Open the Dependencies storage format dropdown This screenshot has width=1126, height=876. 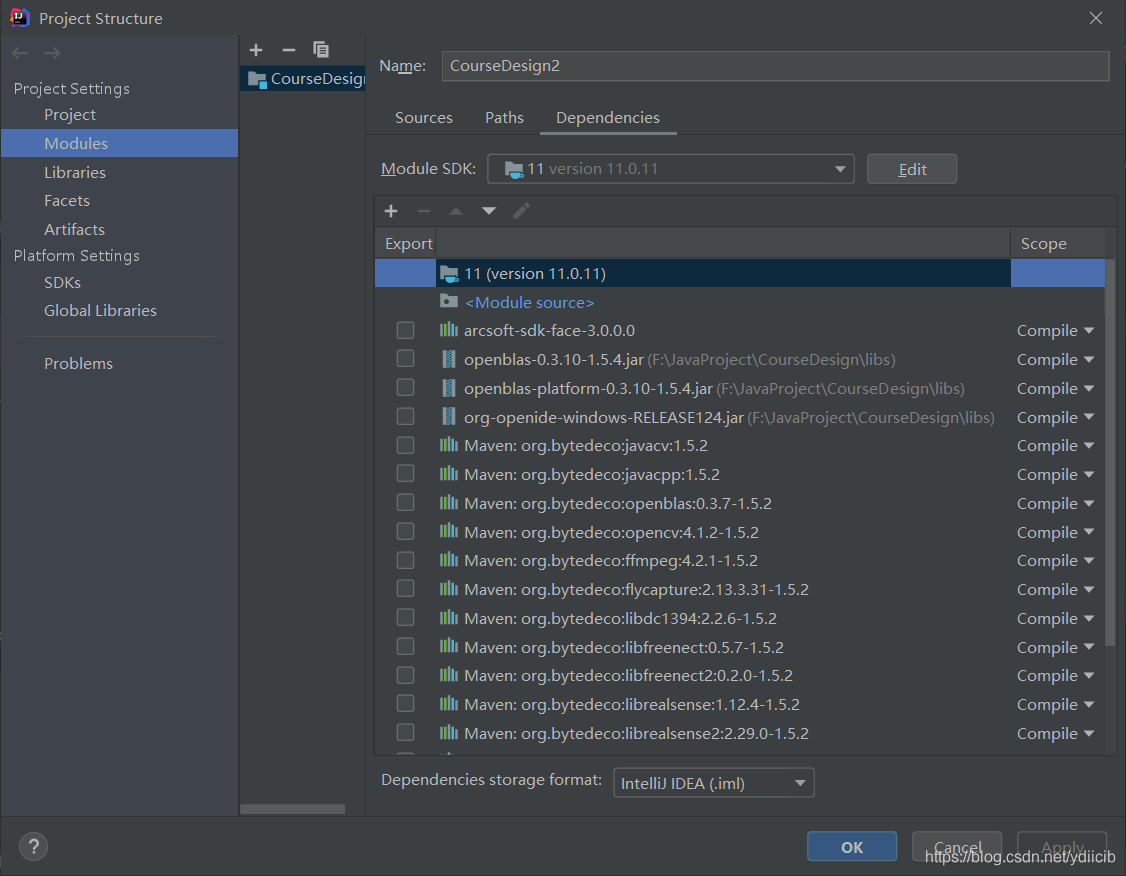(714, 783)
